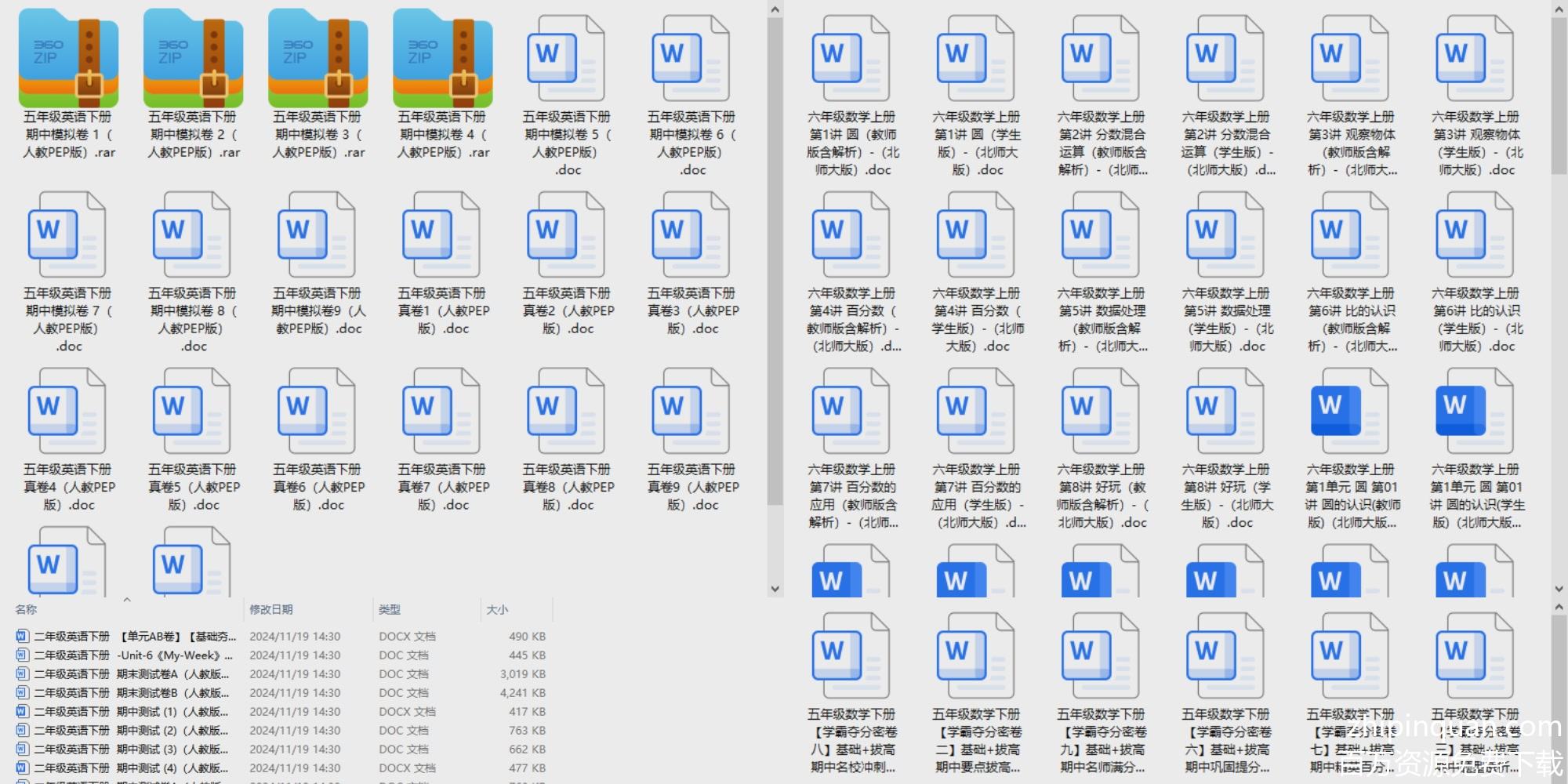Click 第8讲 好玩 教师版含解析 file icon
This screenshot has height=784, width=1568.
[x=1101, y=412]
